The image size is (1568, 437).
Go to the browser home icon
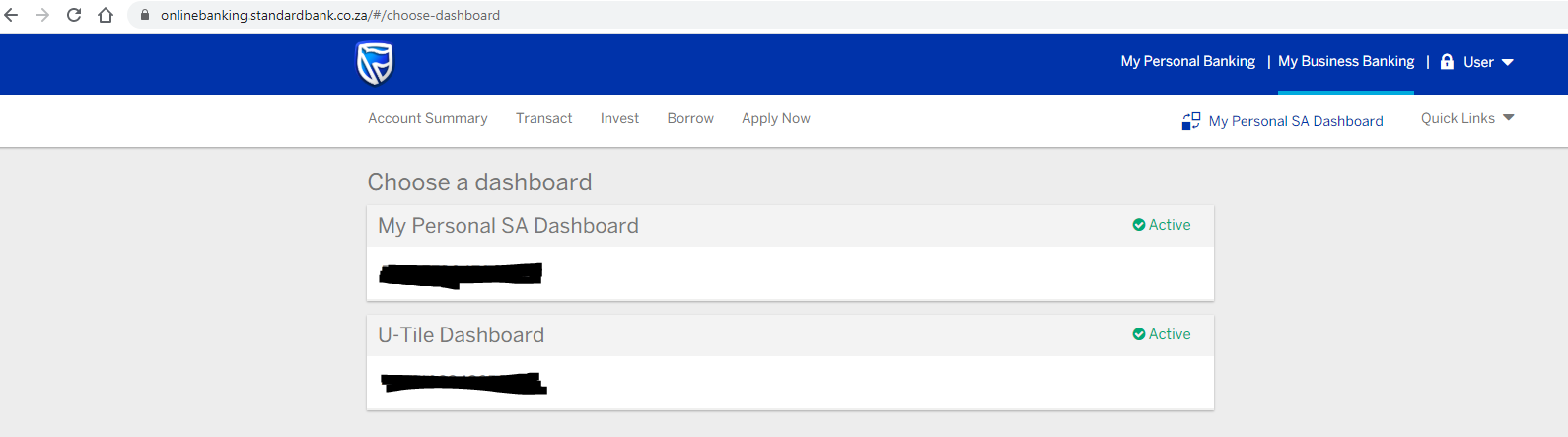(x=106, y=15)
